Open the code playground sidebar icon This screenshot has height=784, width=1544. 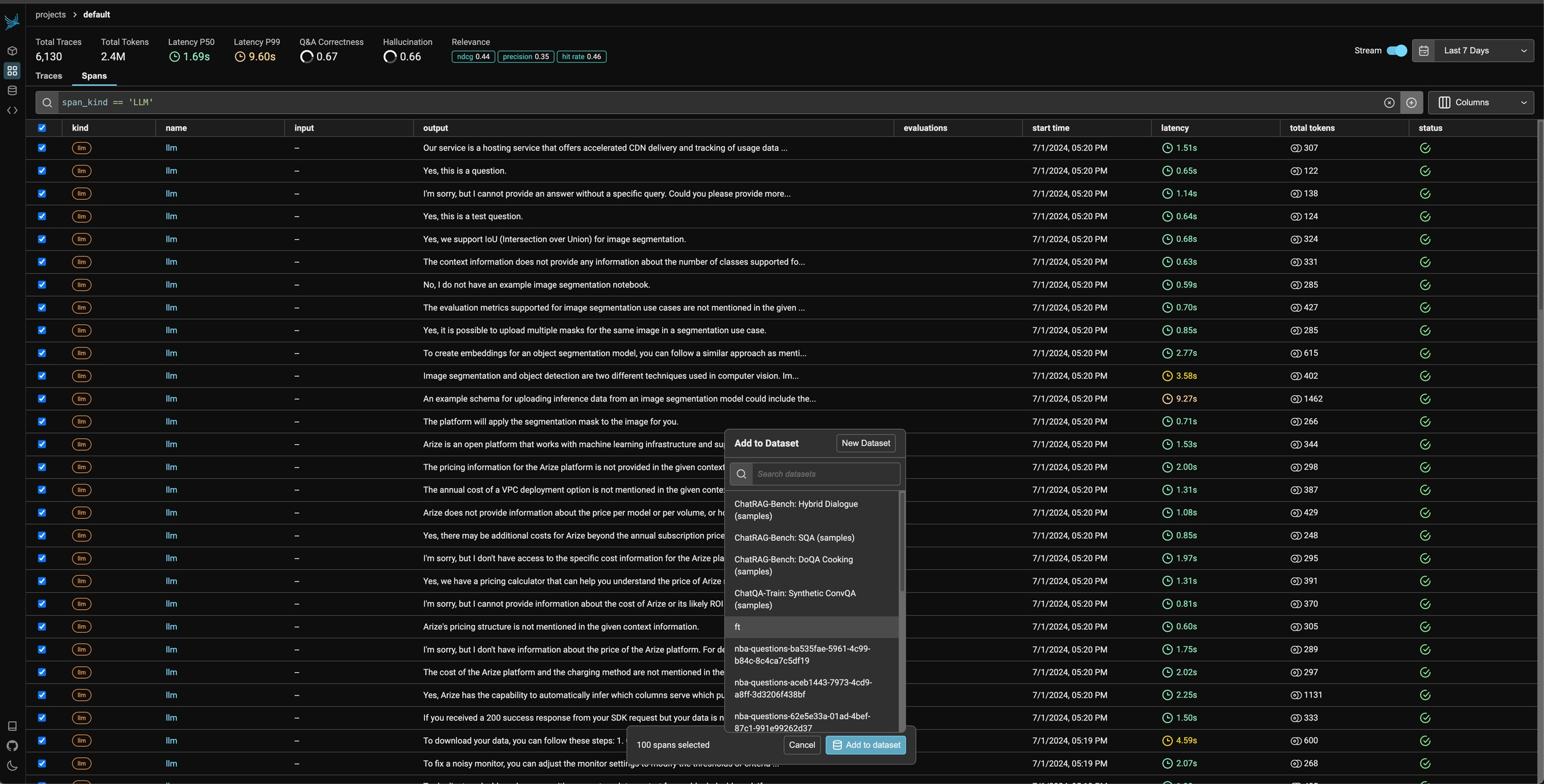pyautogui.click(x=12, y=111)
